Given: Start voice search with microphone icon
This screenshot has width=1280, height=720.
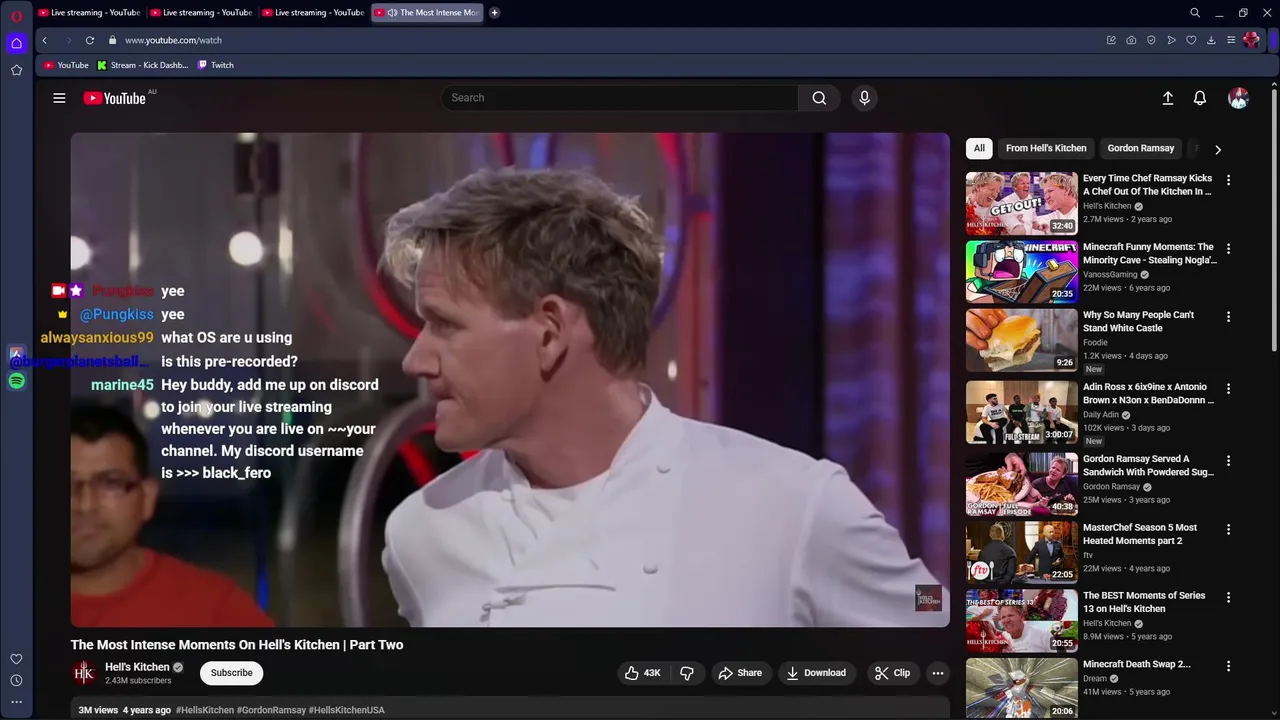Looking at the screenshot, I should coord(865,98).
